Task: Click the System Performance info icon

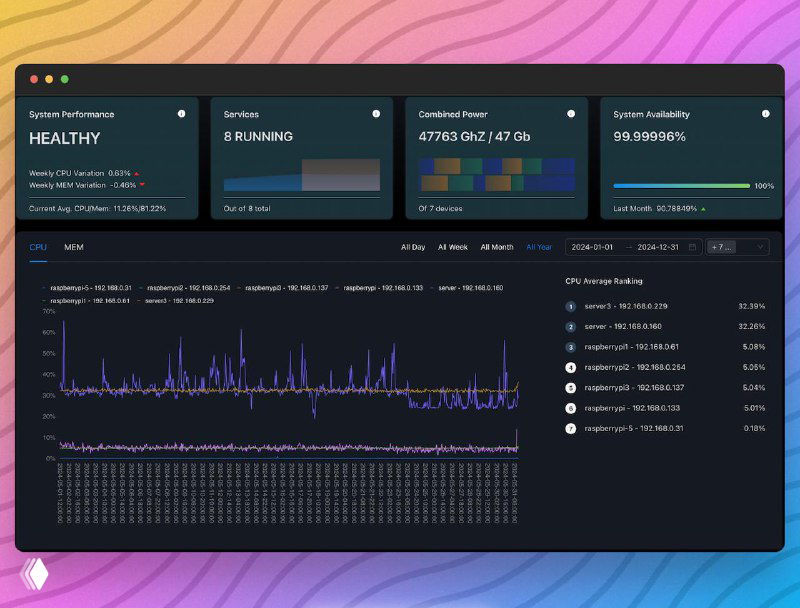Action: tap(182, 113)
